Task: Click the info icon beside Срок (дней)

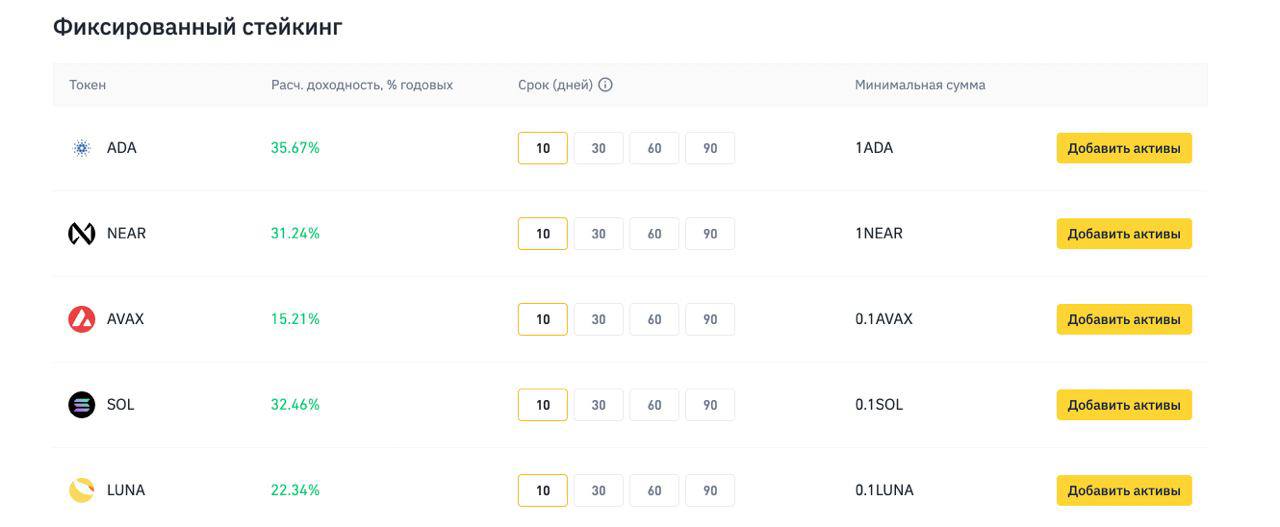Action: coord(605,85)
